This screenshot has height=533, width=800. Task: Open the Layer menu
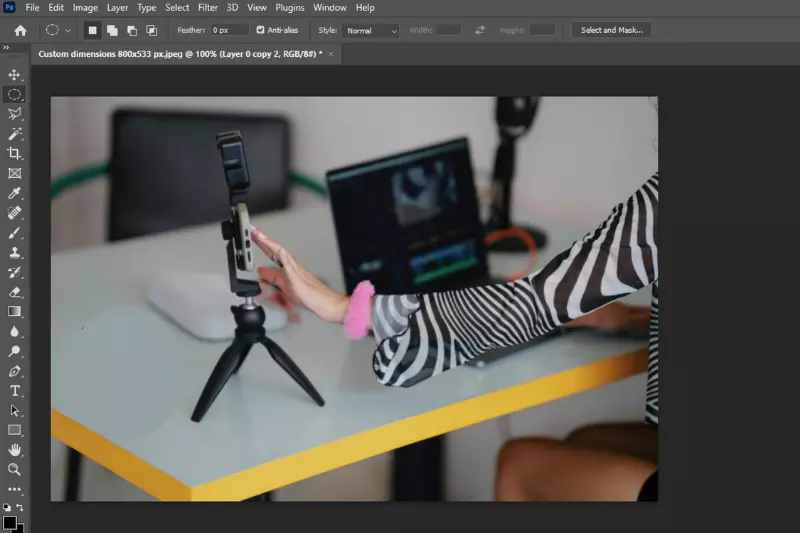point(117,8)
